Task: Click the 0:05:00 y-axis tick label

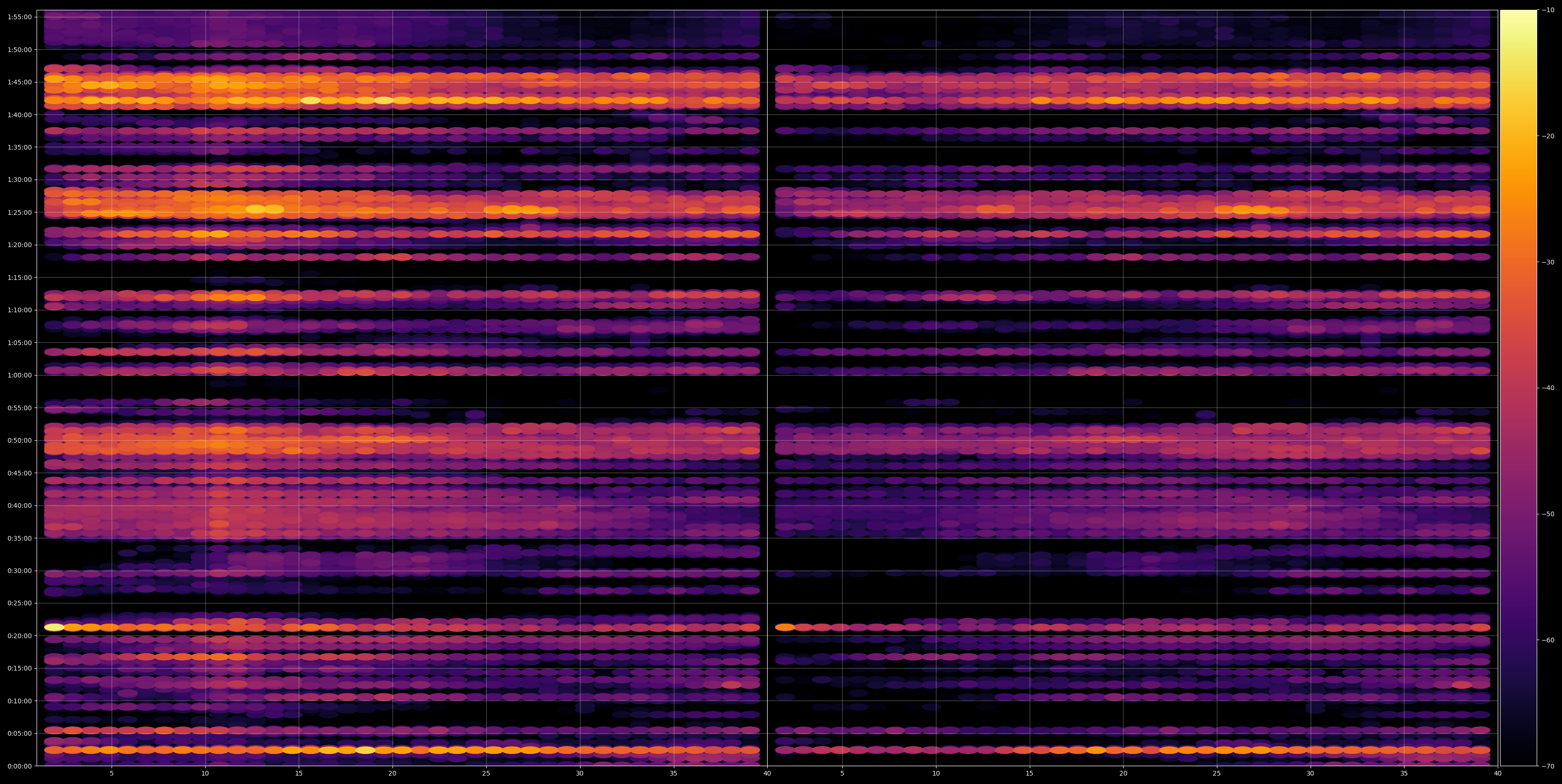Action: click(19, 733)
